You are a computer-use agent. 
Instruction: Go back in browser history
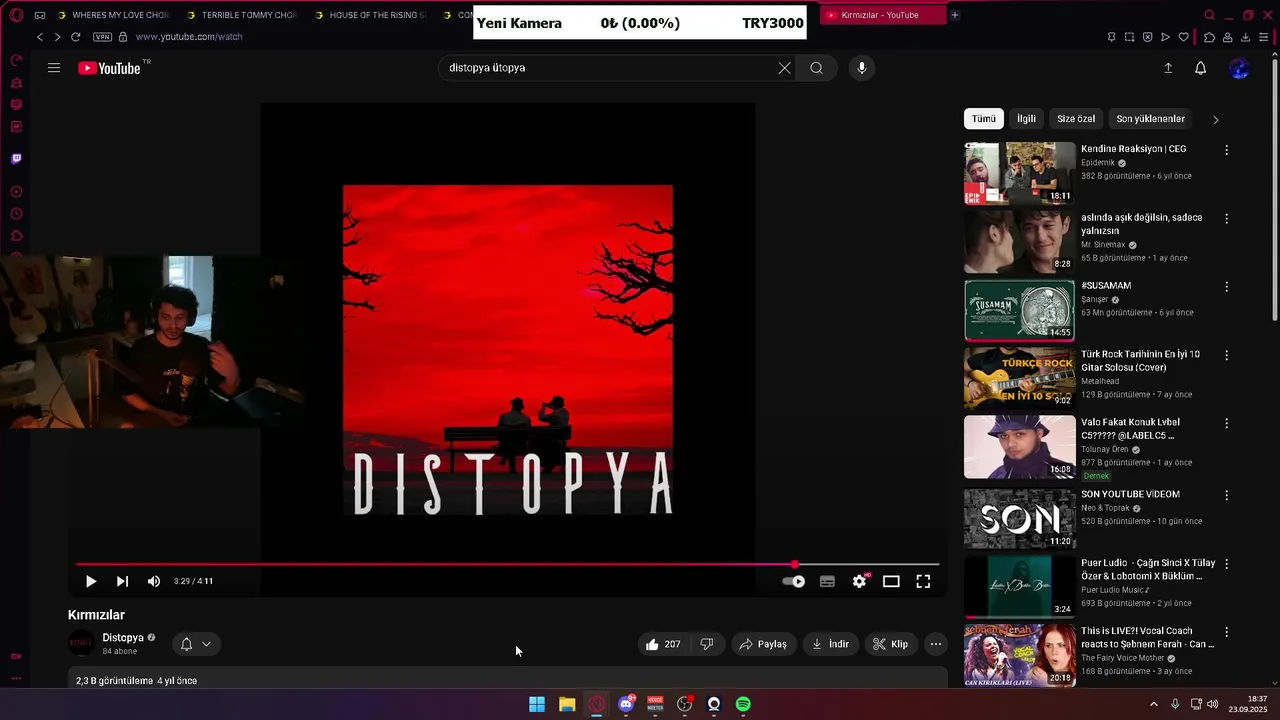point(40,37)
